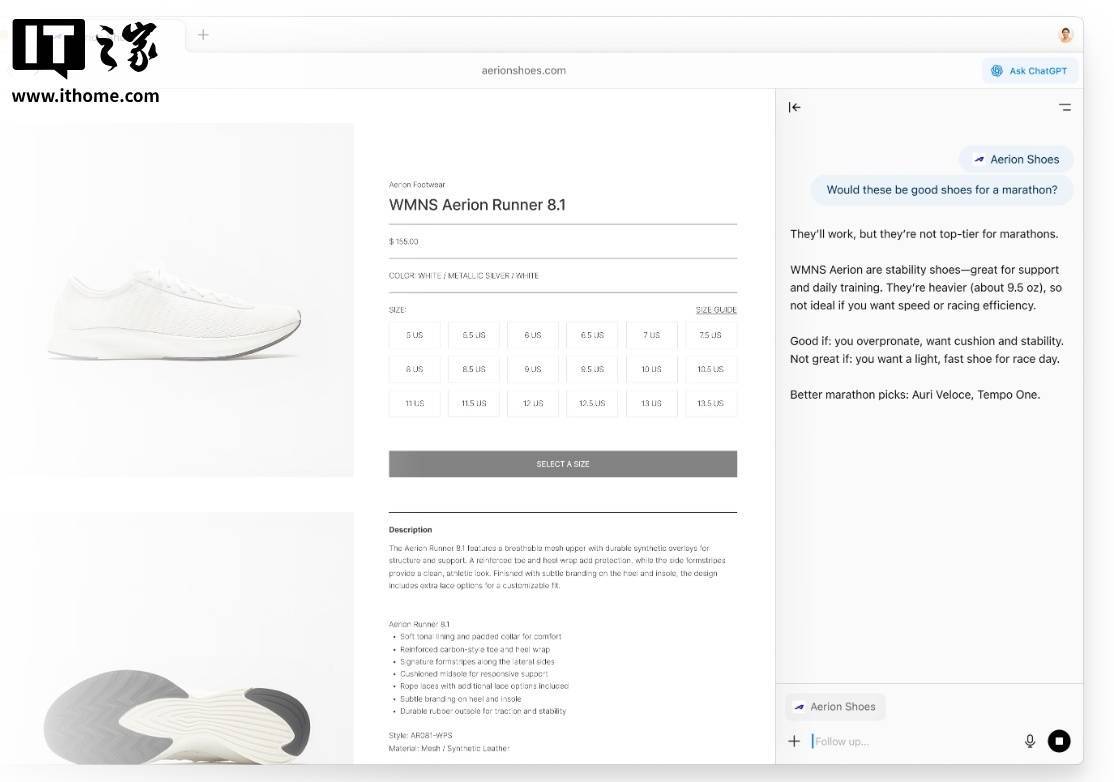Click the plus attach icon in chat

[x=794, y=741]
